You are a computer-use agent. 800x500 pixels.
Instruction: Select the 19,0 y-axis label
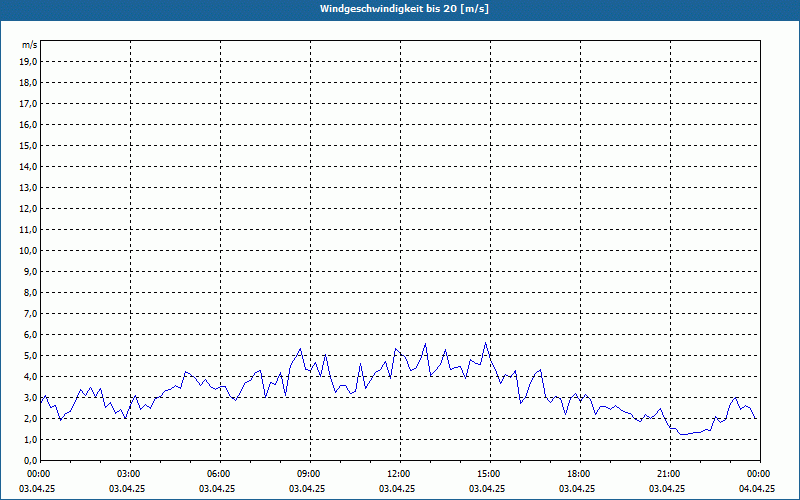(28, 62)
